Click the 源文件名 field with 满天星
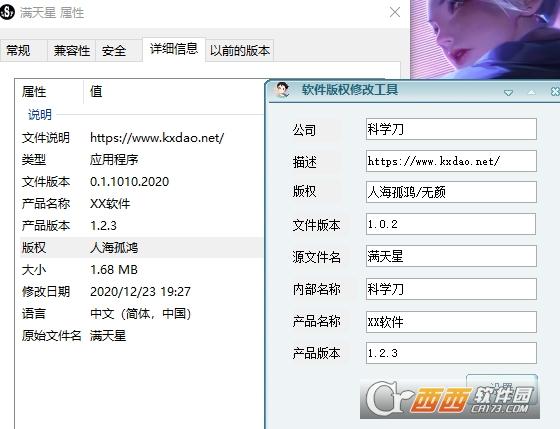This screenshot has height=429, width=560. coord(451,256)
